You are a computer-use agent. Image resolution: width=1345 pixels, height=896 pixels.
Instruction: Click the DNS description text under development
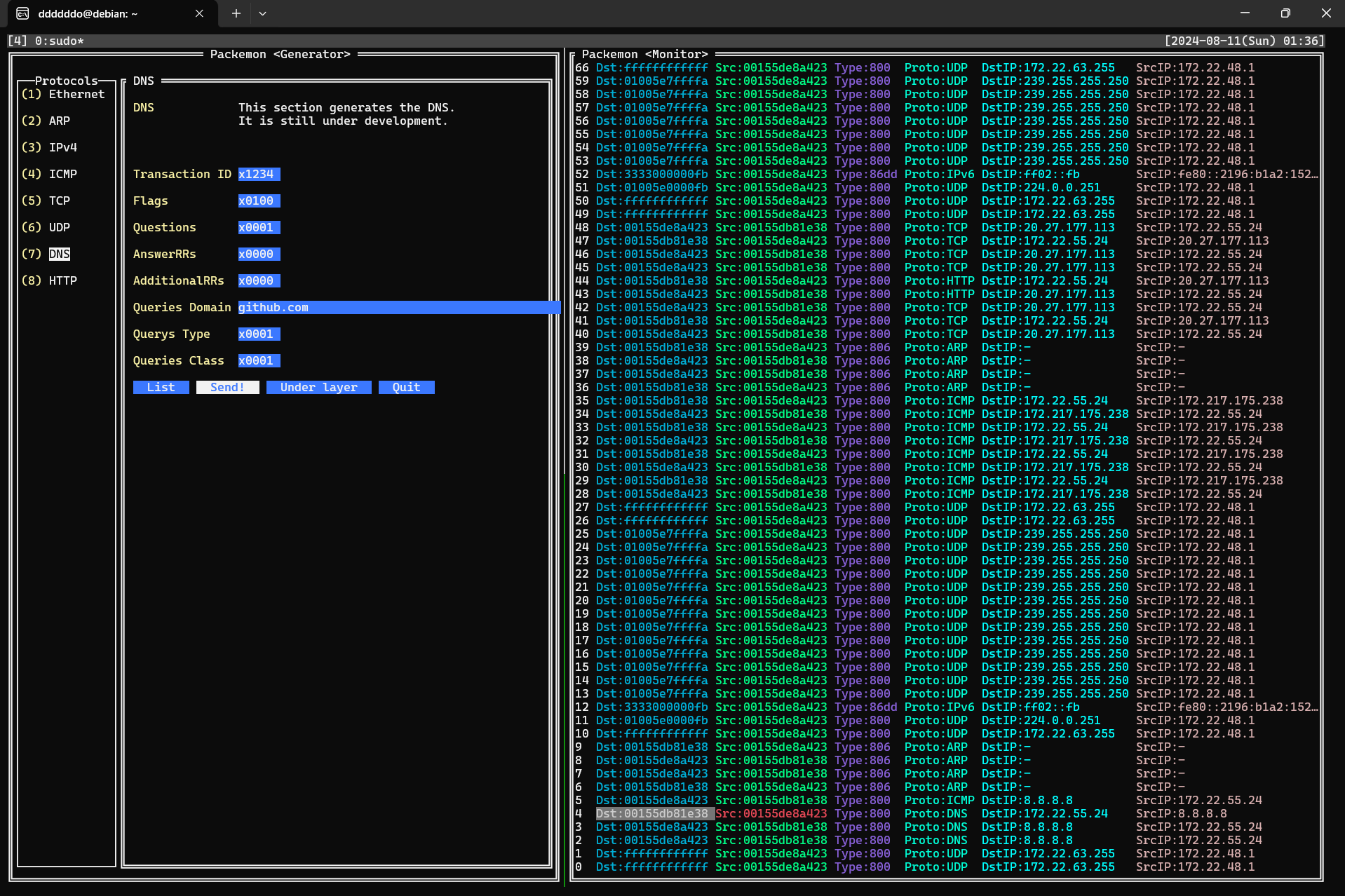coord(347,114)
